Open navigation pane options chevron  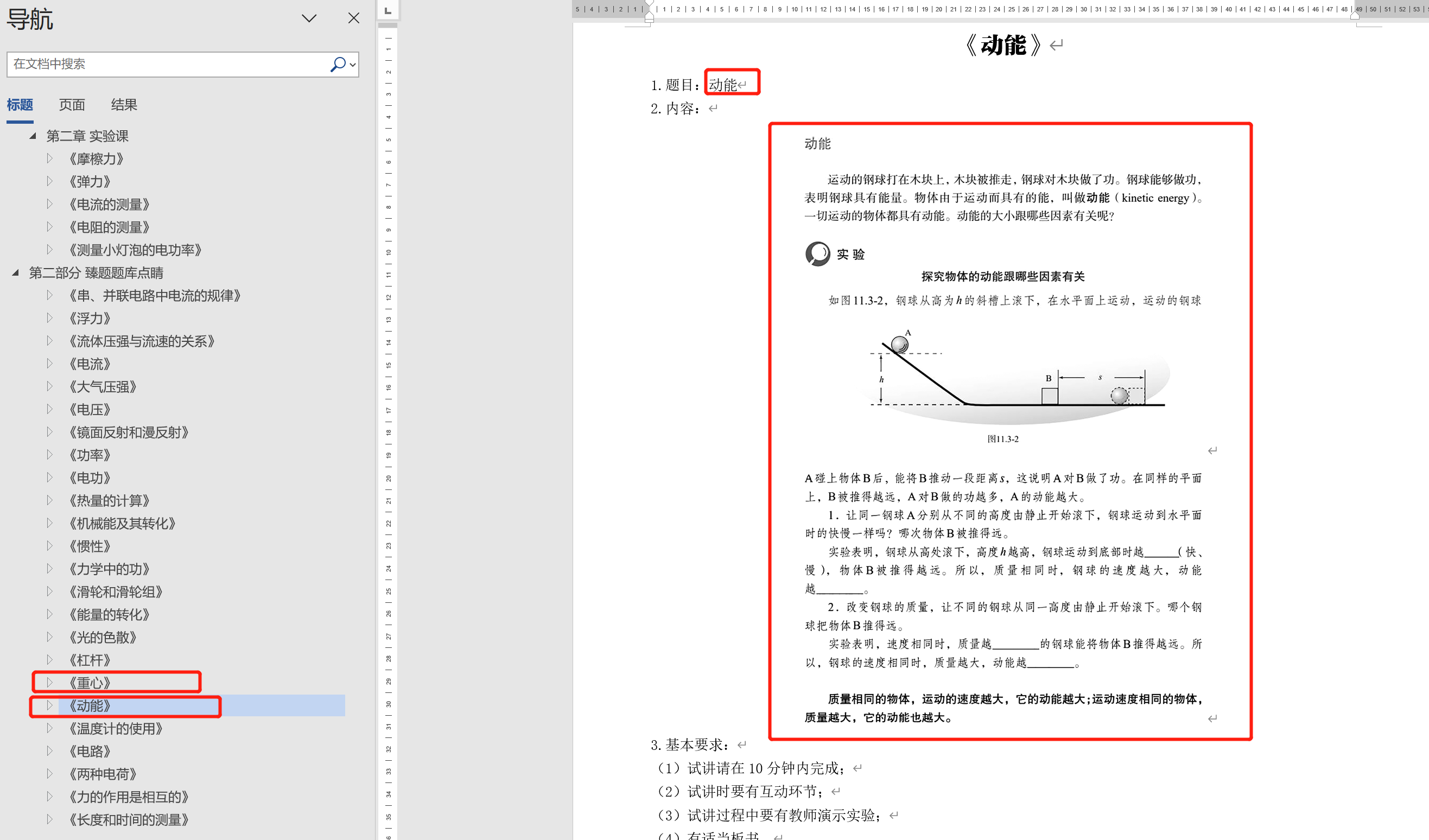click(x=309, y=18)
